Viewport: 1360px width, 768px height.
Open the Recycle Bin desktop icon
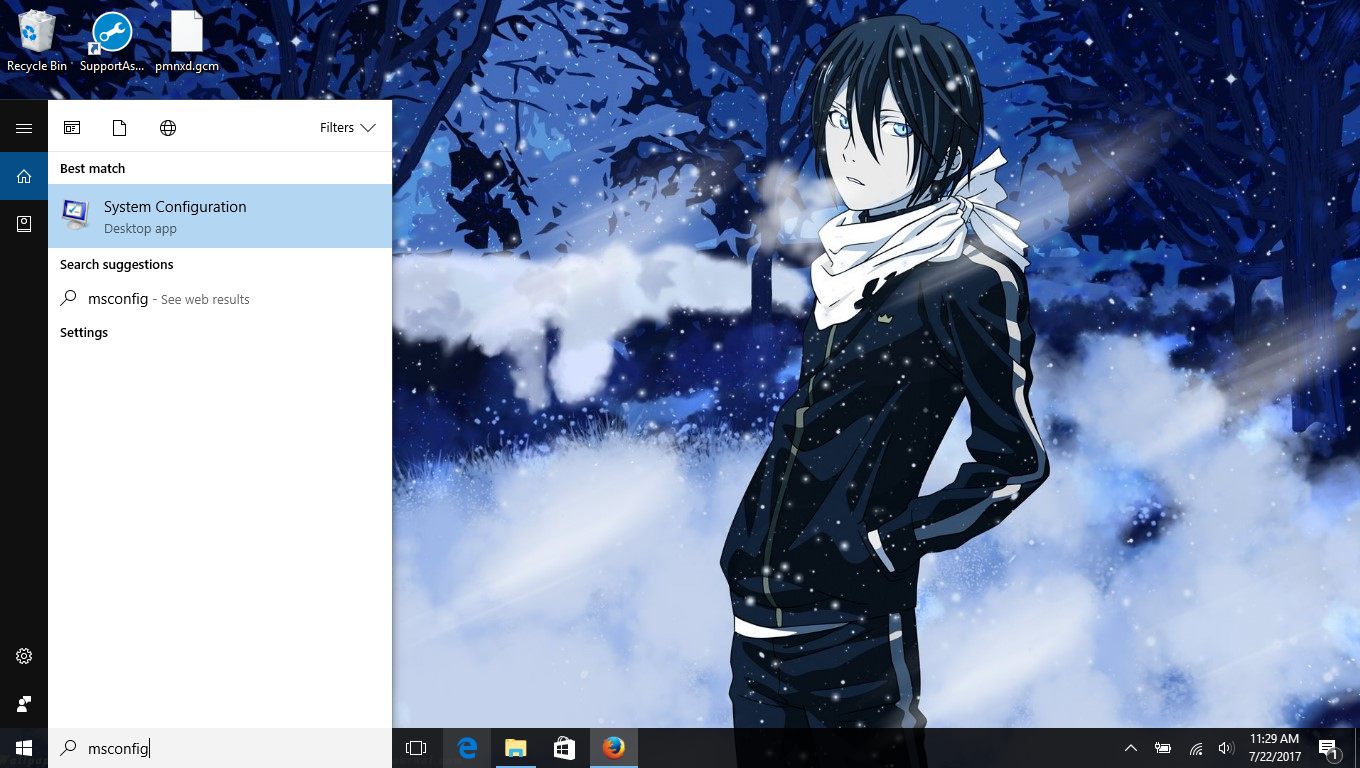(37, 42)
